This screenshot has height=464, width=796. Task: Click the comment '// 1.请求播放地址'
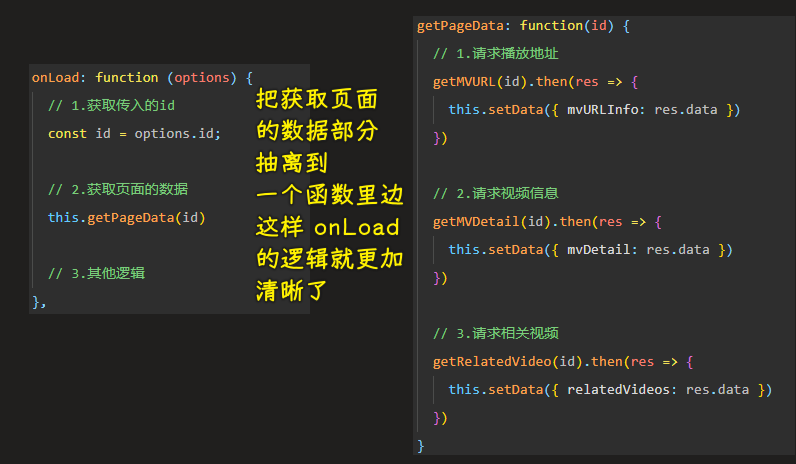tap(495, 54)
